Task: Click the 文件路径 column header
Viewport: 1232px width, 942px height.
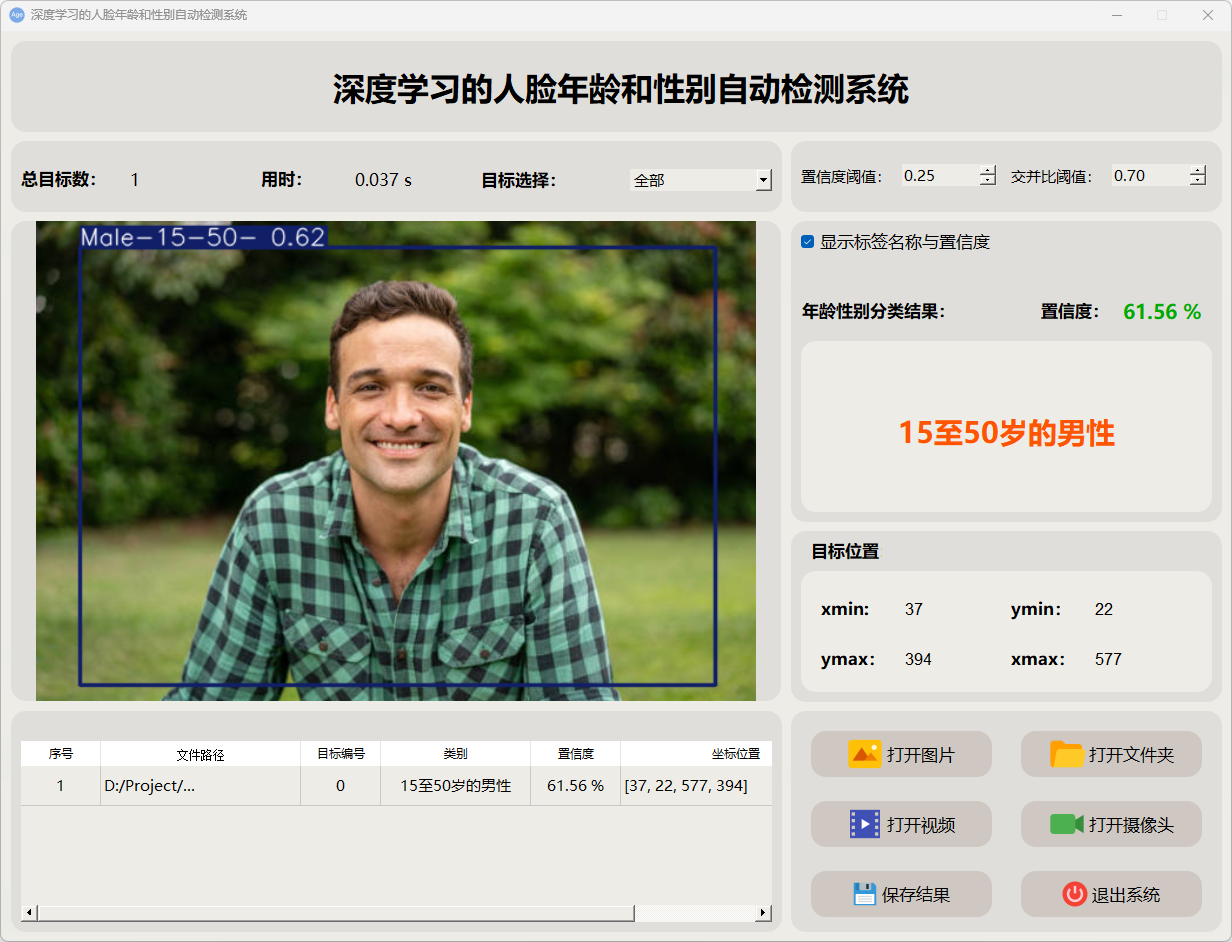Action: [x=200, y=754]
